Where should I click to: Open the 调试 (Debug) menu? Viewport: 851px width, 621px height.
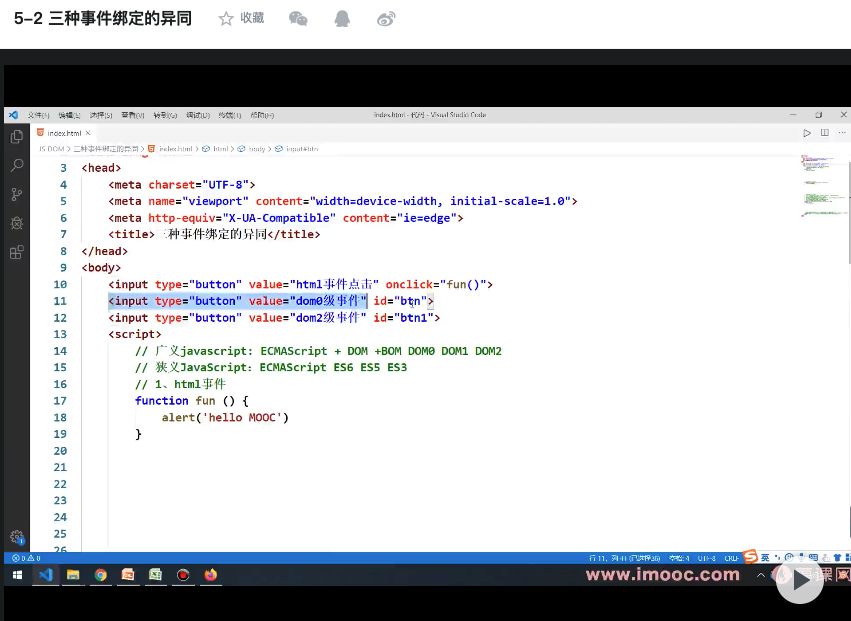(x=198, y=115)
